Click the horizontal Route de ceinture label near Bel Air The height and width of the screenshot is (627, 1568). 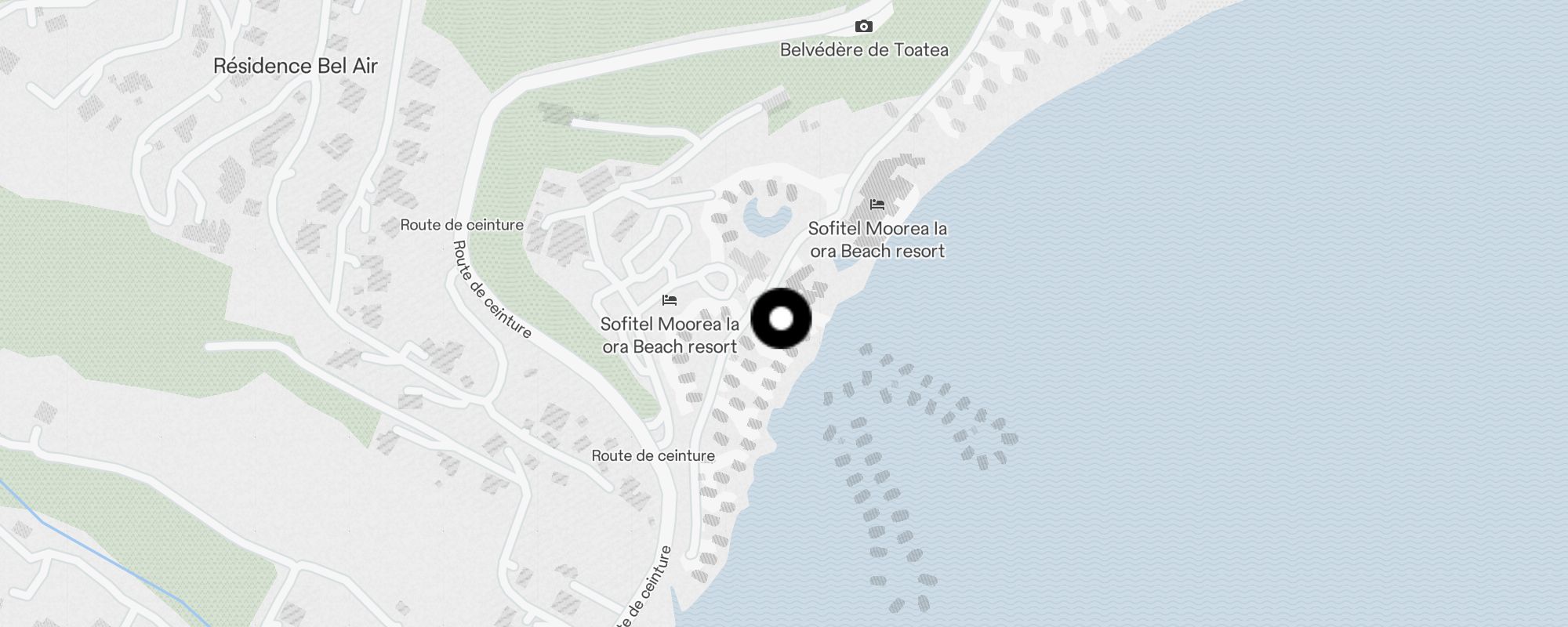pyautogui.click(x=462, y=225)
